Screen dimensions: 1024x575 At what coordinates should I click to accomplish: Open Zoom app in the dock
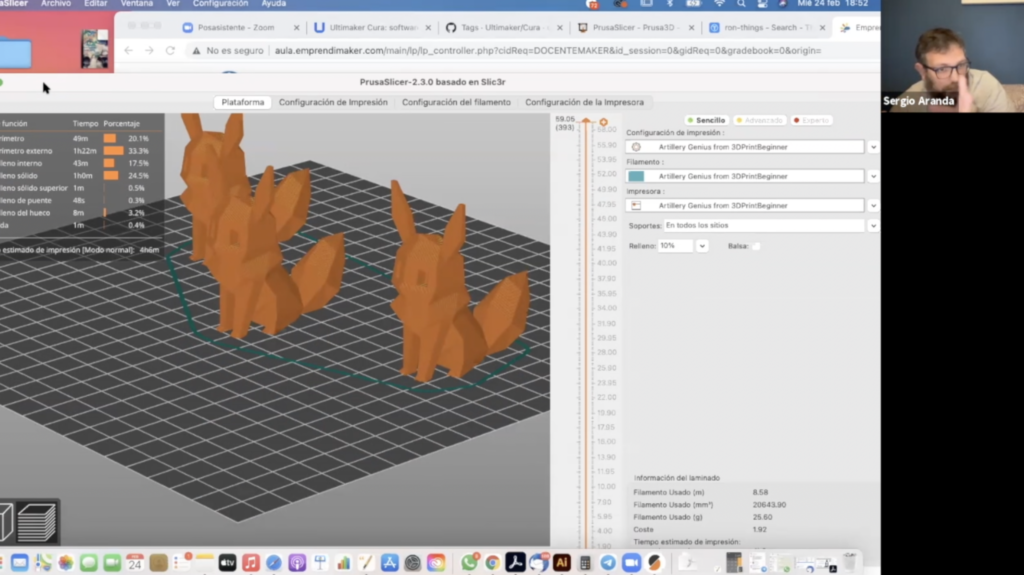tap(632, 563)
